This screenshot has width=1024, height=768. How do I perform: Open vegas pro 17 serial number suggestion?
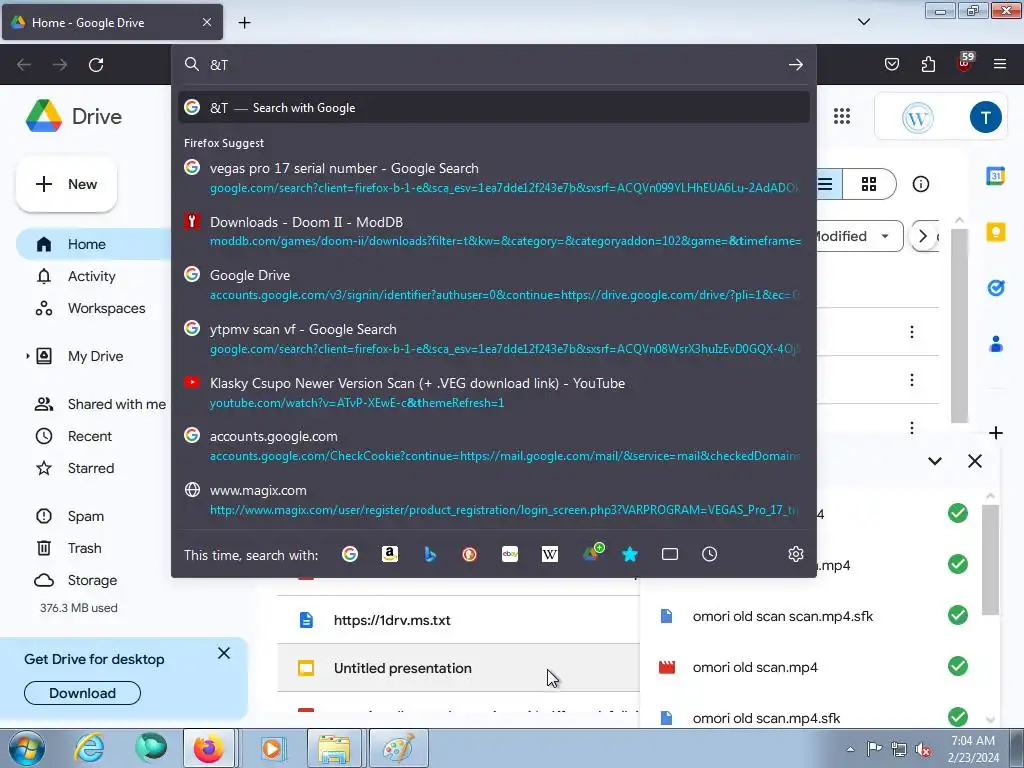pyautogui.click(x=494, y=178)
